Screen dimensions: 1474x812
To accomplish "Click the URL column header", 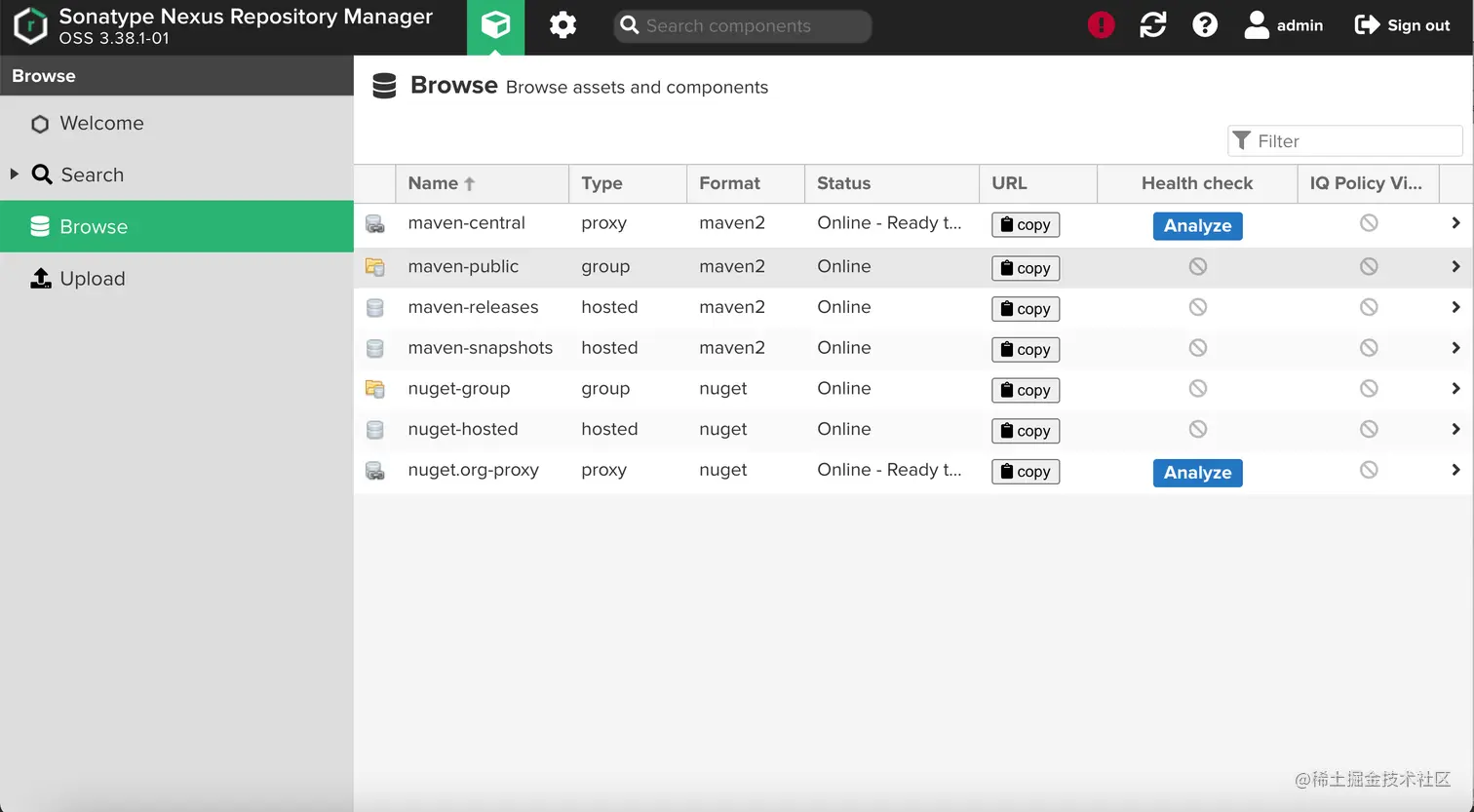I will tap(1038, 183).
